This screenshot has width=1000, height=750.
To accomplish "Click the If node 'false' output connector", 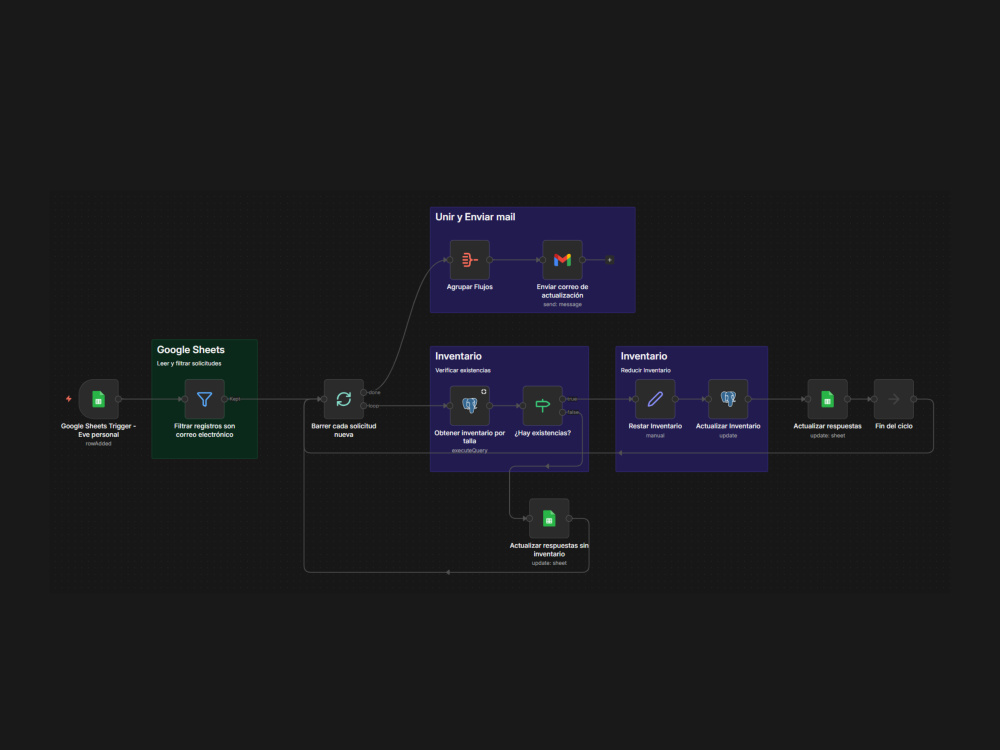I will point(562,412).
